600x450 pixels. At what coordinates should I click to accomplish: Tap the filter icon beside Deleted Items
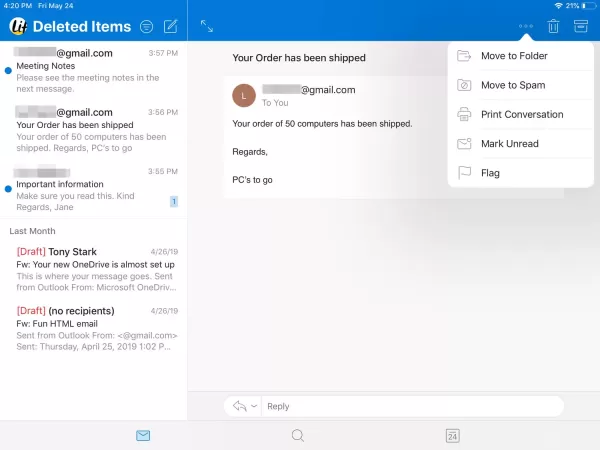[147, 26]
